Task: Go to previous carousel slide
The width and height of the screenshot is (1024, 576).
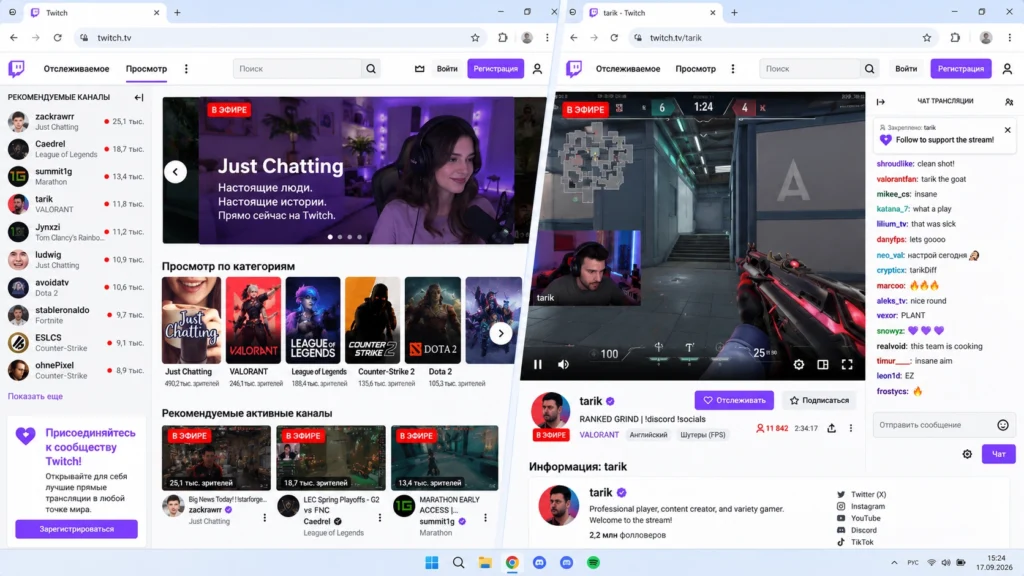Action: click(x=175, y=172)
